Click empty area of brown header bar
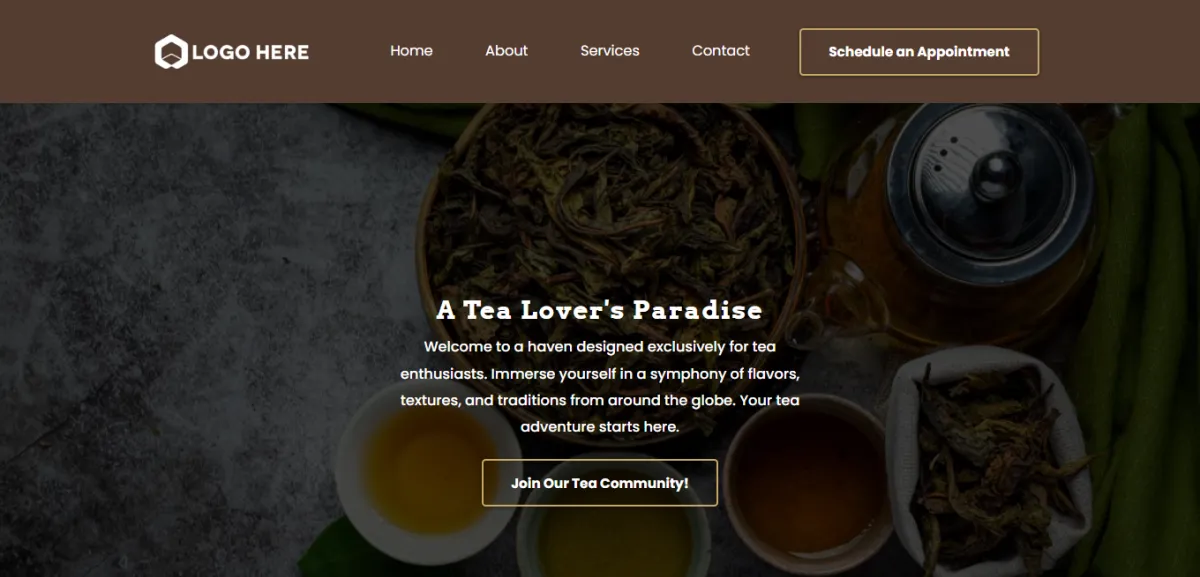The height and width of the screenshot is (577, 1200). 1120,52
